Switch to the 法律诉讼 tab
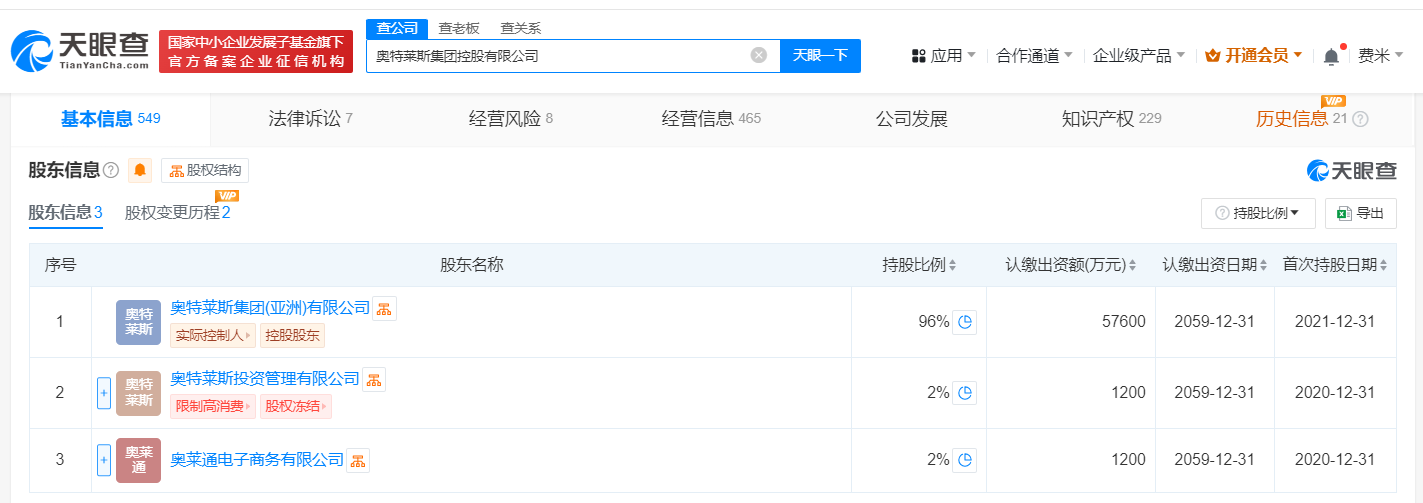 (x=311, y=119)
